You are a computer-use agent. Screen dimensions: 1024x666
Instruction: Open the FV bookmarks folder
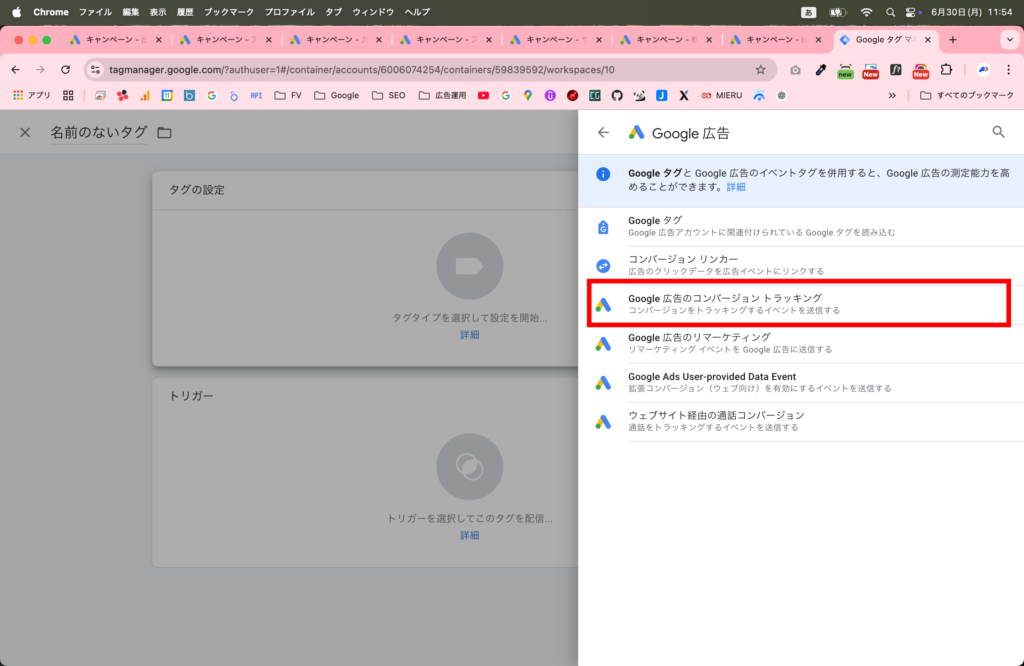tap(288, 95)
